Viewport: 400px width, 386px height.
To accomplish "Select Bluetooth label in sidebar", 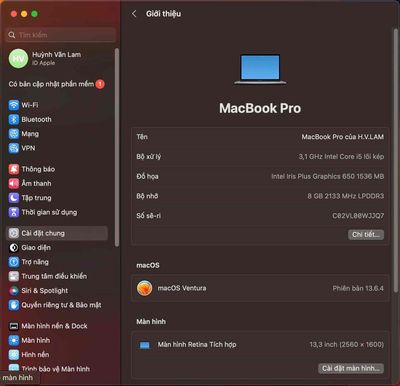I will (37, 119).
